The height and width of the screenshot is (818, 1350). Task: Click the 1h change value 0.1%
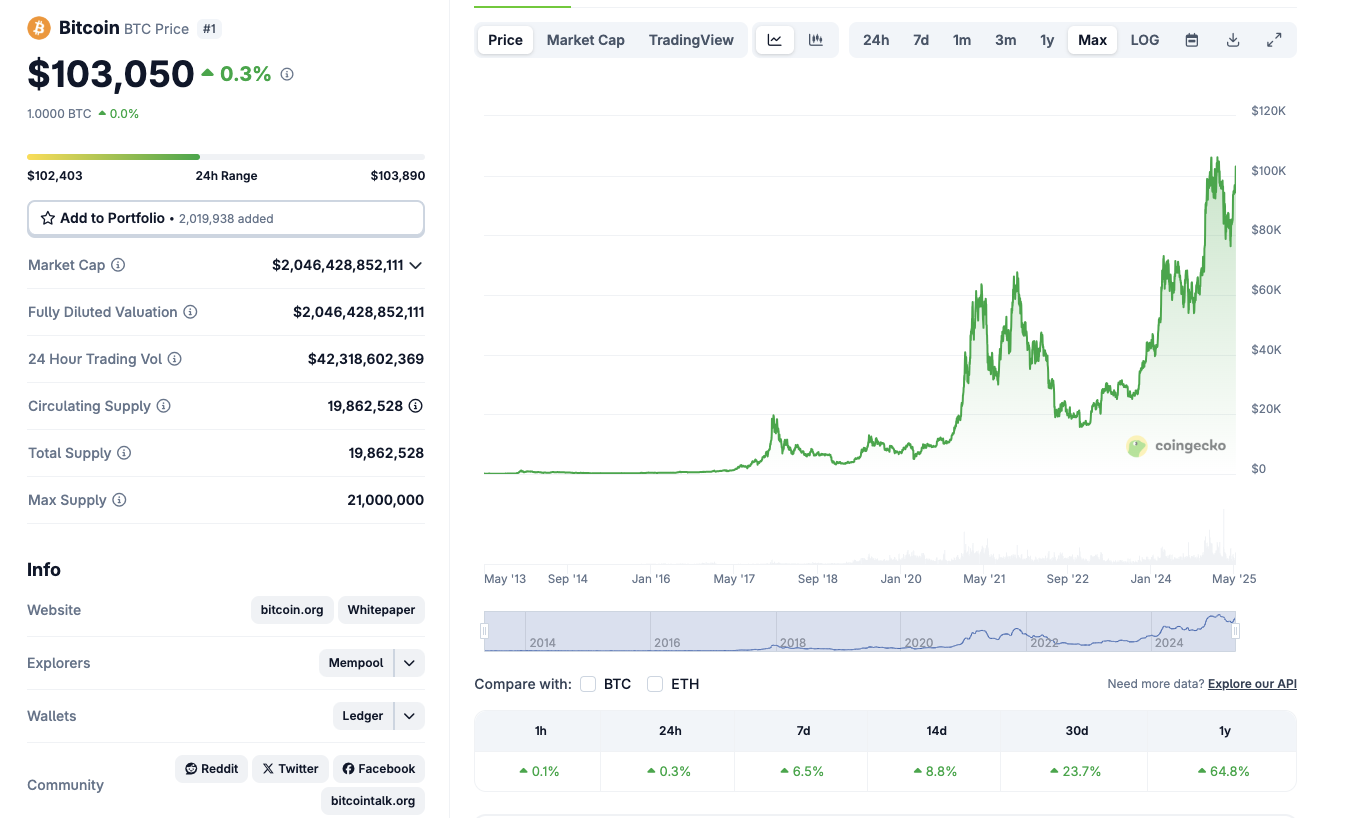tap(540, 771)
